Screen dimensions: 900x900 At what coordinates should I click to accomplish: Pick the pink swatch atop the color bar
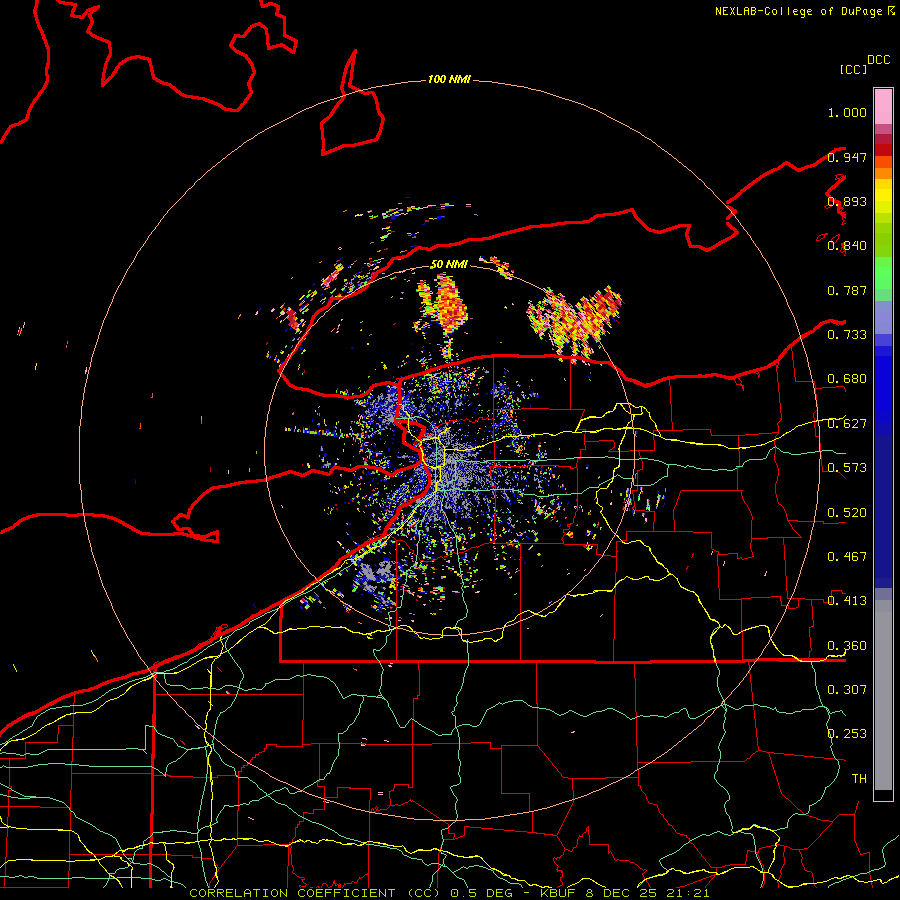[883, 106]
